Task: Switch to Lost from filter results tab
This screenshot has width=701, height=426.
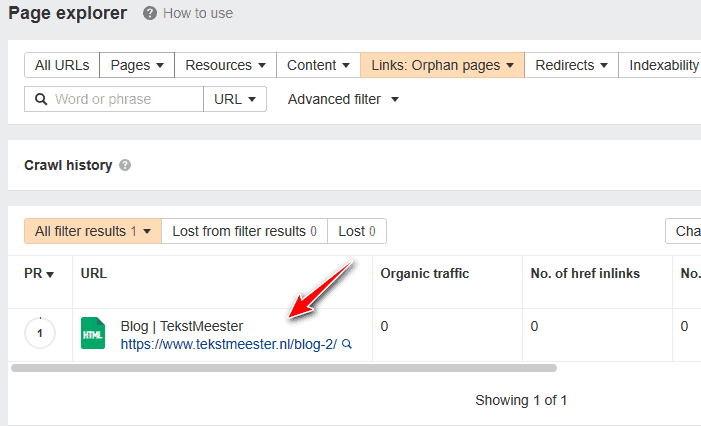Action: click(x=244, y=231)
